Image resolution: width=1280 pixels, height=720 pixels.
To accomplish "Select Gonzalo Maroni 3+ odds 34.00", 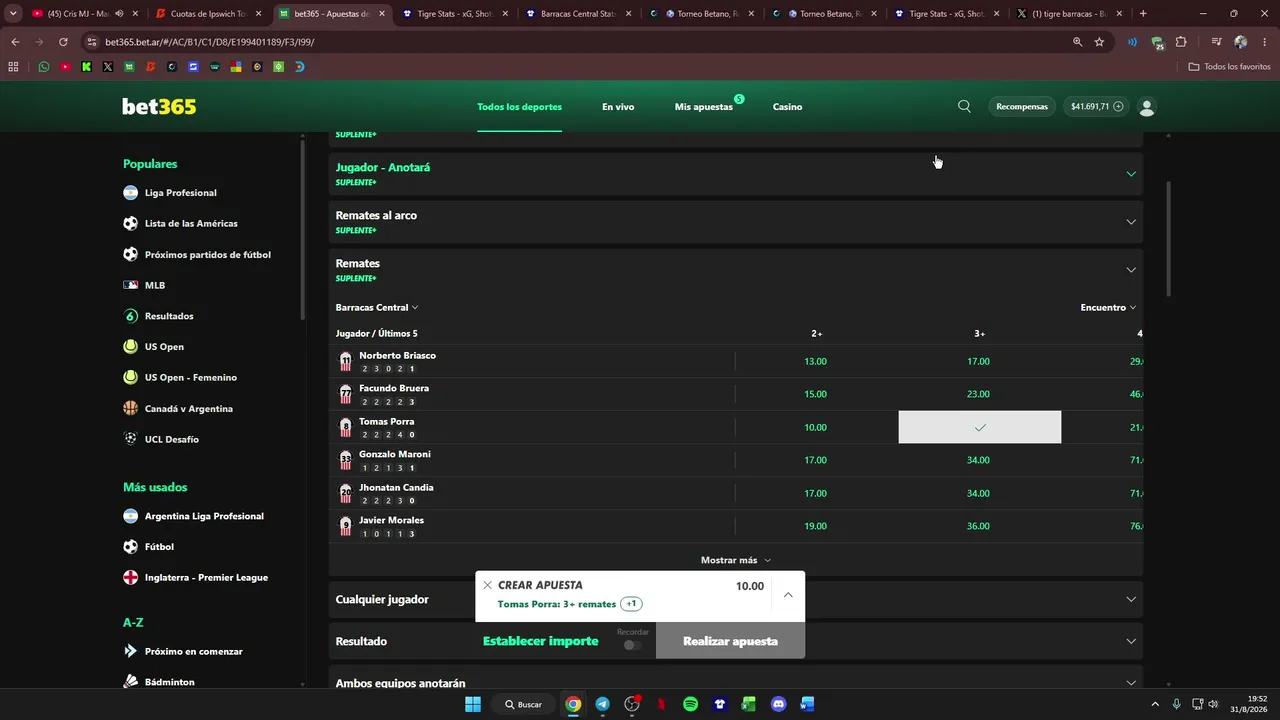I will (x=979, y=460).
